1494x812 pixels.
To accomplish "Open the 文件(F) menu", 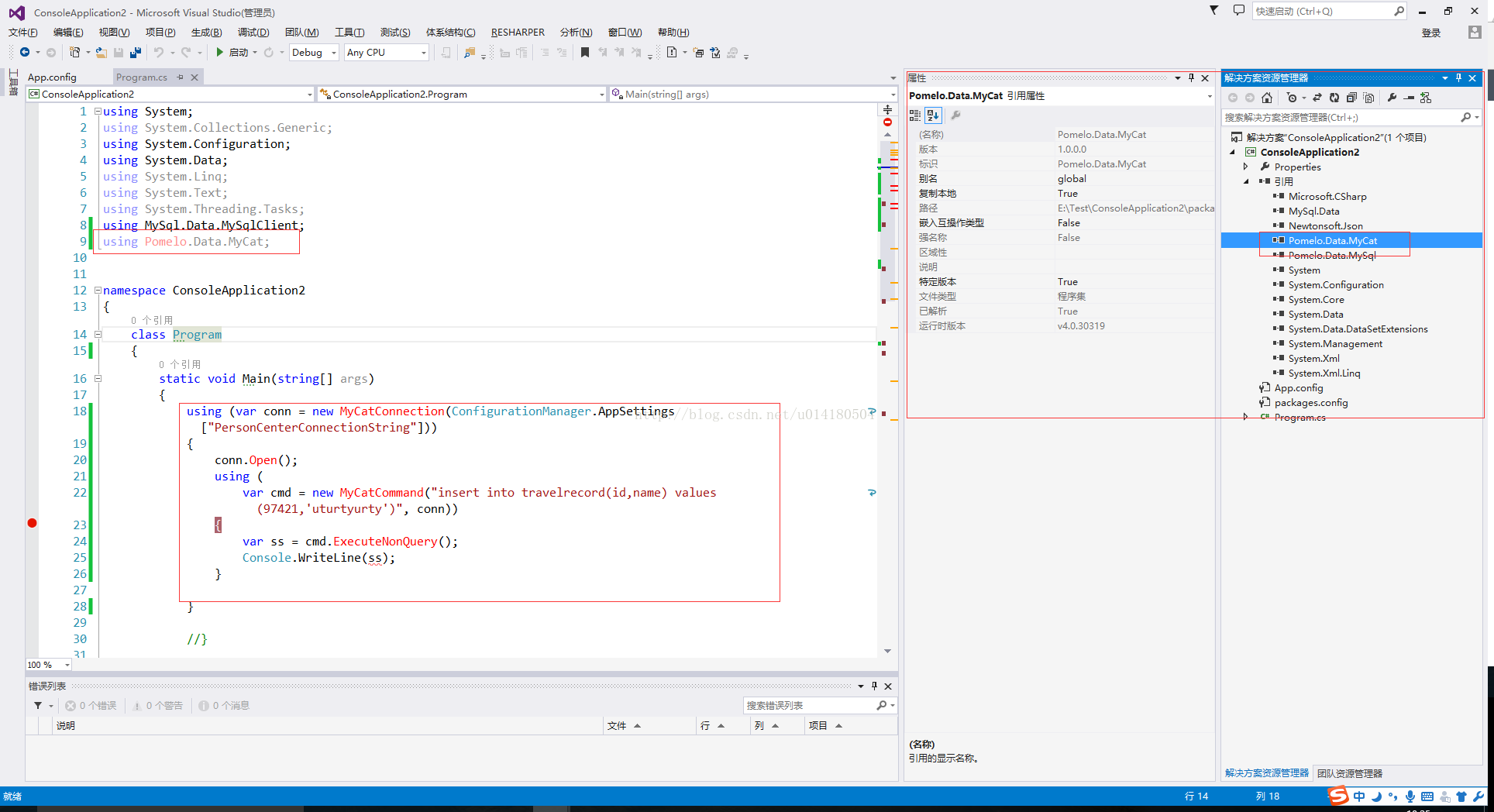I will pos(23,32).
